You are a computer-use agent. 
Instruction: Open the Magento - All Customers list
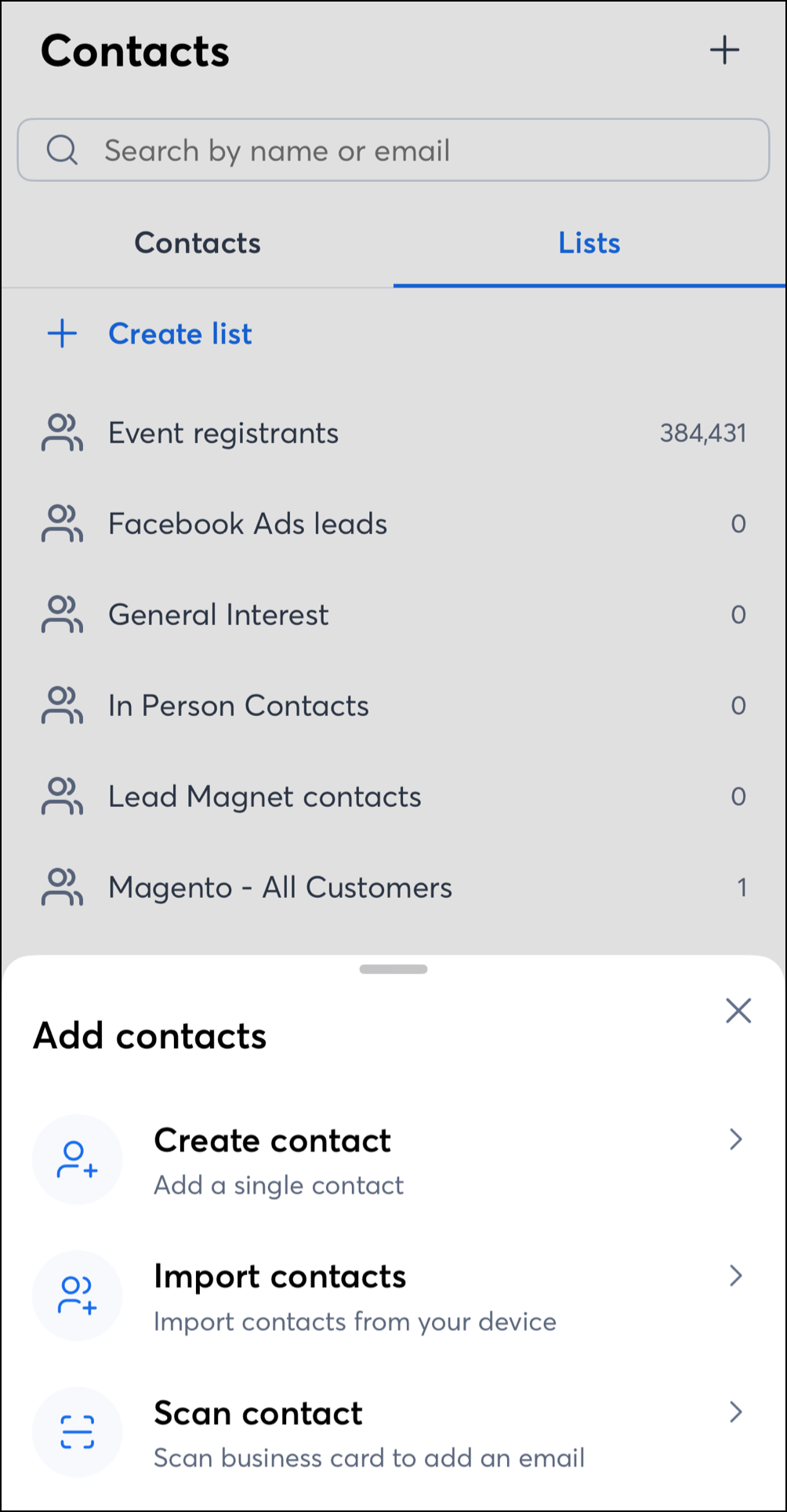(x=280, y=888)
